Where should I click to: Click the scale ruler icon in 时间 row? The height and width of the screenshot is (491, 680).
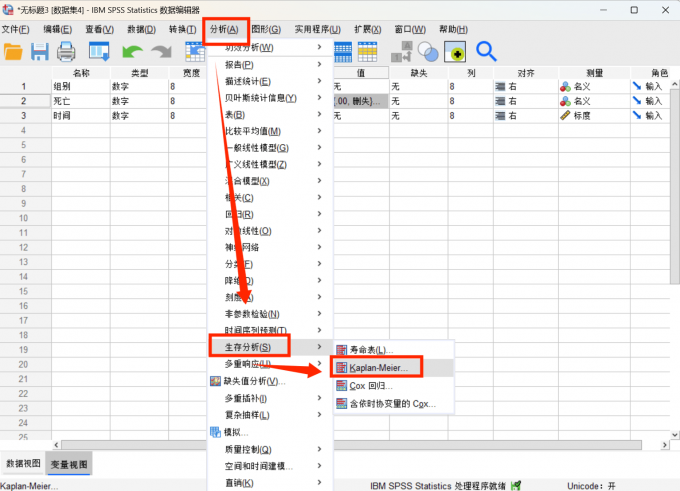pyautogui.click(x=565, y=116)
